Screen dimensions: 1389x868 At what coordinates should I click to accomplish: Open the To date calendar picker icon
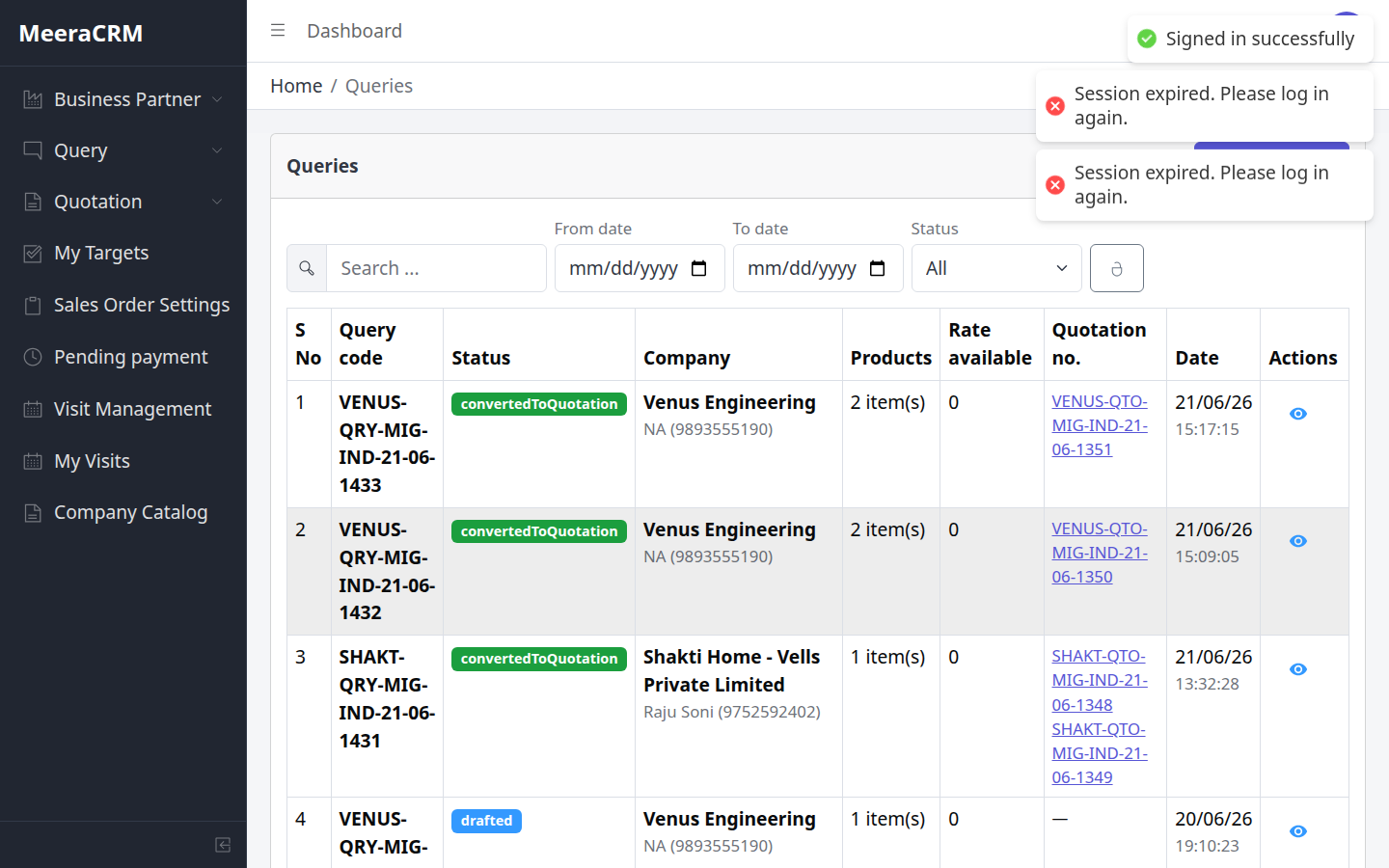[878, 268]
